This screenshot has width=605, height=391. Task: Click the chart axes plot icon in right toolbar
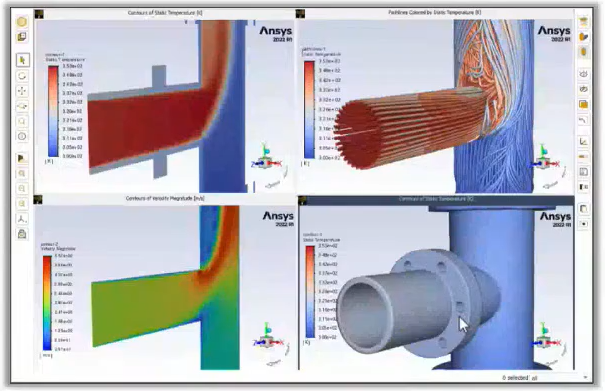click(583, 142)
